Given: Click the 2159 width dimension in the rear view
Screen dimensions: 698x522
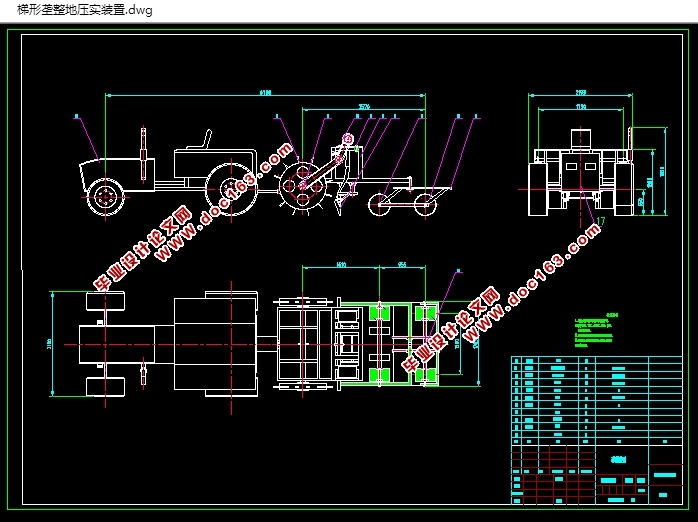Looking at the screenshot, I should (x=580, y=93).
